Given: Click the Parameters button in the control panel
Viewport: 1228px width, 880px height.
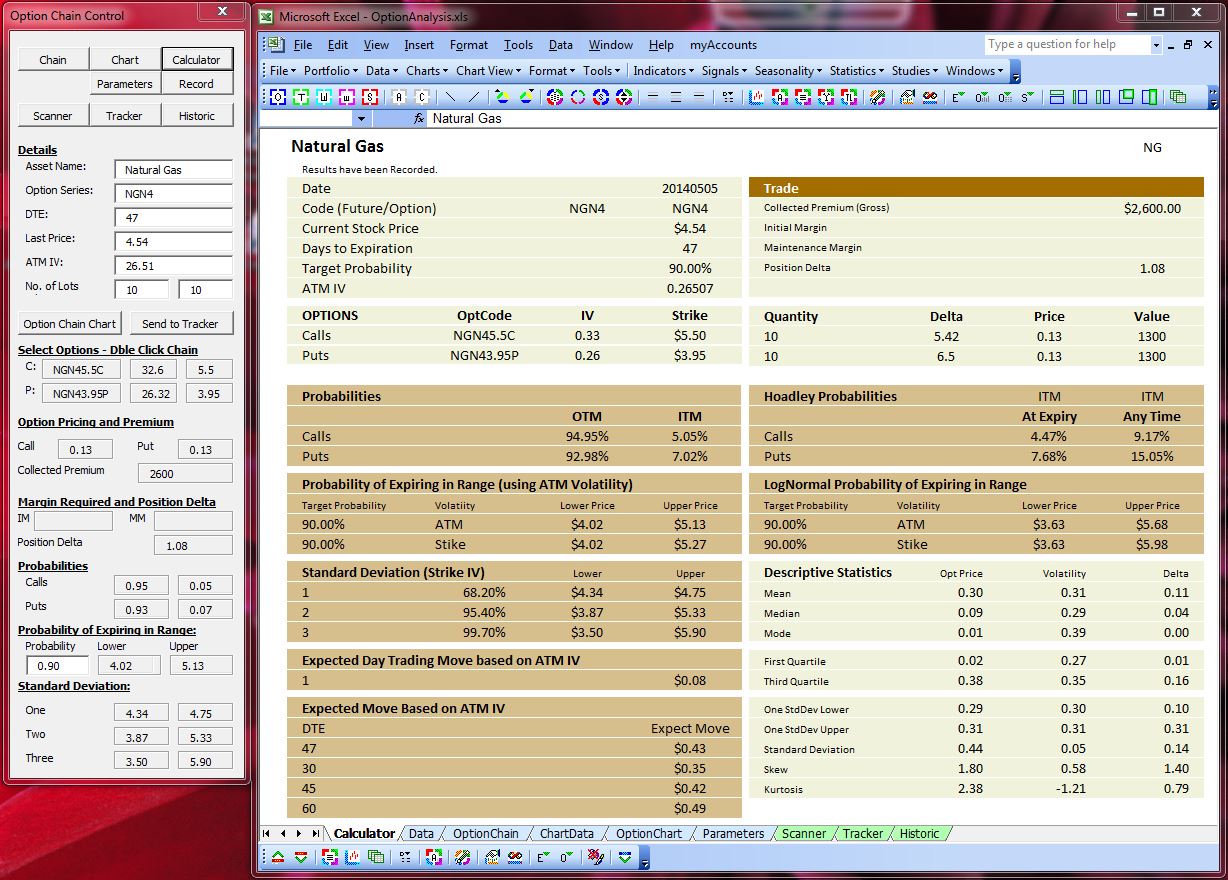Looking at the screenshot, I should [x=125, y=84].
